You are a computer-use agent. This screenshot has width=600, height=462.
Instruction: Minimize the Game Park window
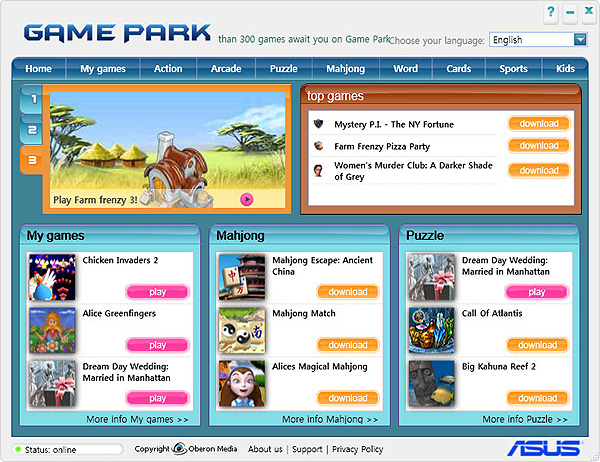(x=570, y=12)
